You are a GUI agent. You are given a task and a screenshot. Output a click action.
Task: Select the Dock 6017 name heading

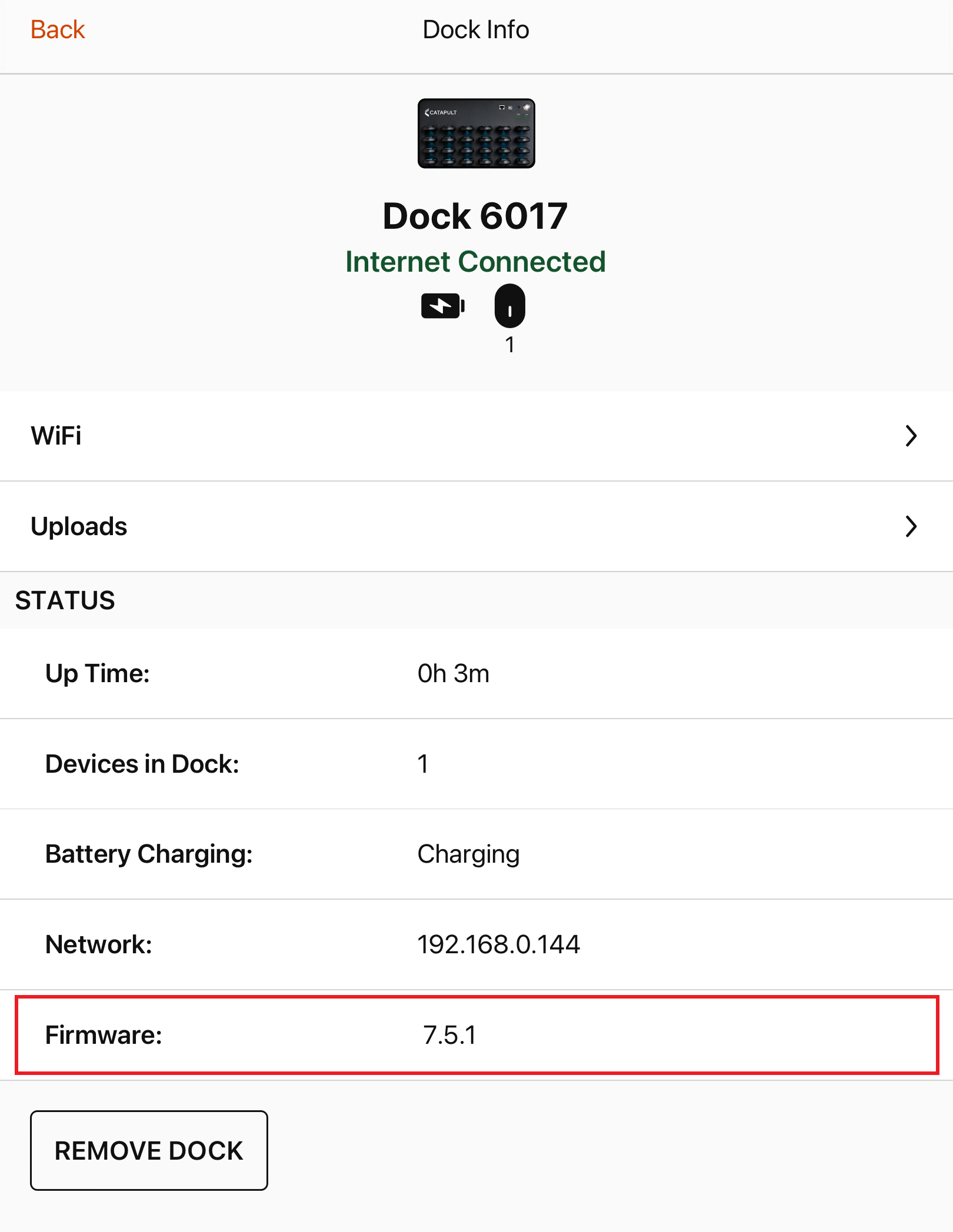[475, 216]
